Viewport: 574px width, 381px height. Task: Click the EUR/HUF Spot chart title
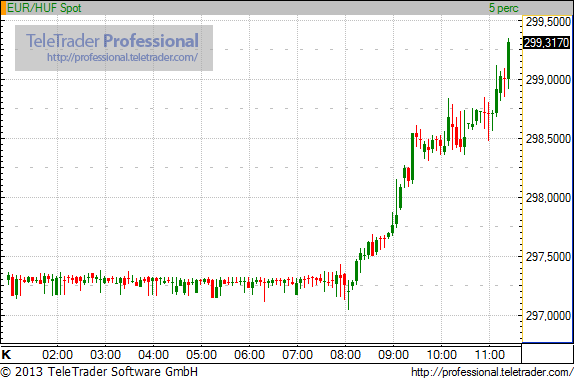tap(44, 8)
